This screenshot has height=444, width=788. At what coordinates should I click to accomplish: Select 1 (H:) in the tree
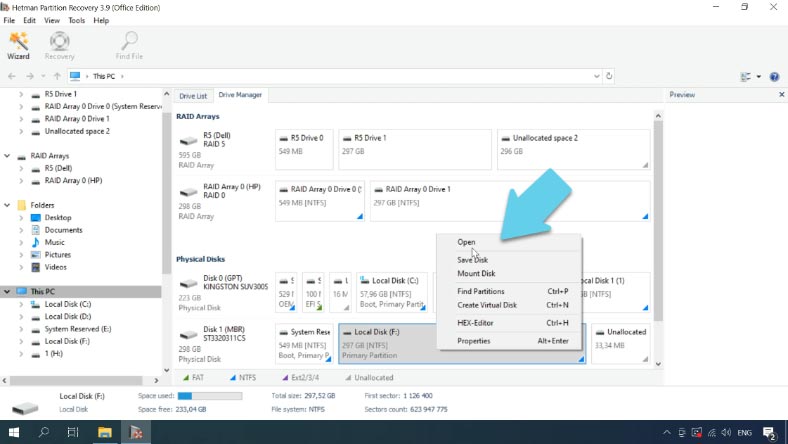pyautogui.click(x=54, y=353)
